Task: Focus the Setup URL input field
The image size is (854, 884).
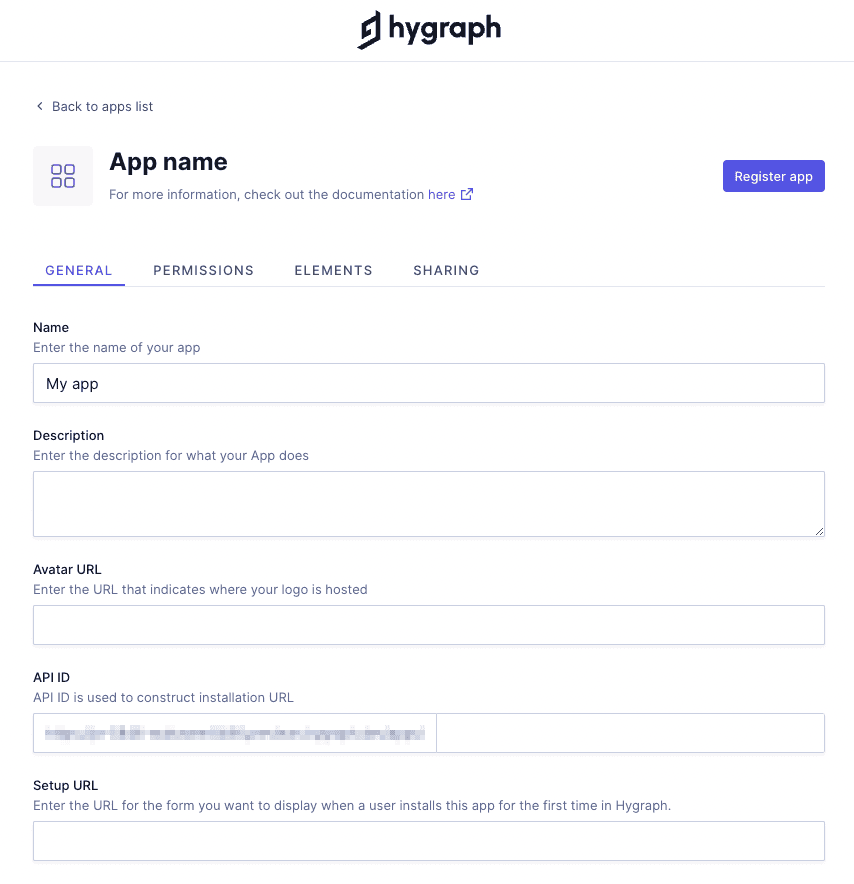Action: (428, 841)
